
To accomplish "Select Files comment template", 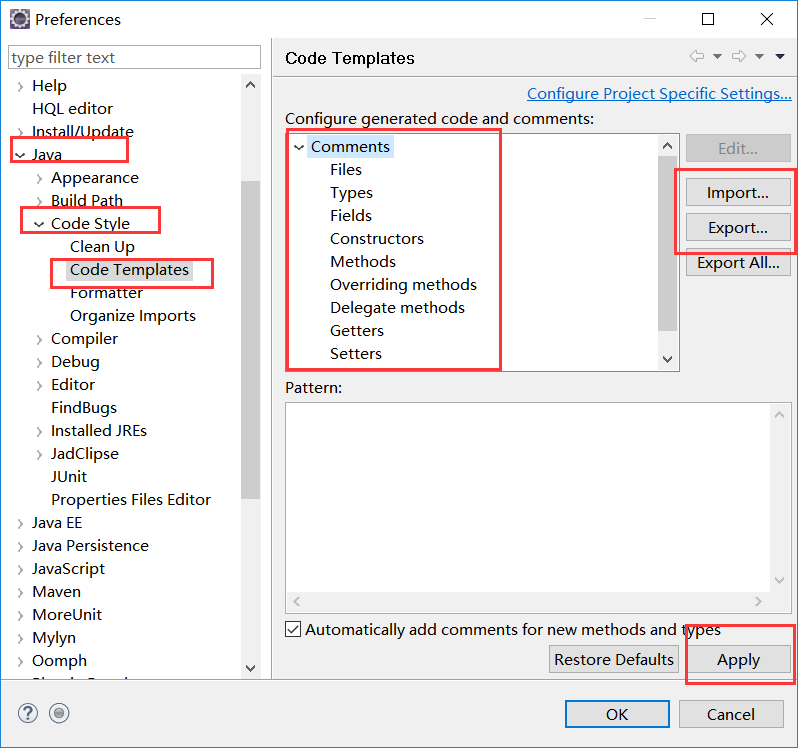I will pos(346,169).
